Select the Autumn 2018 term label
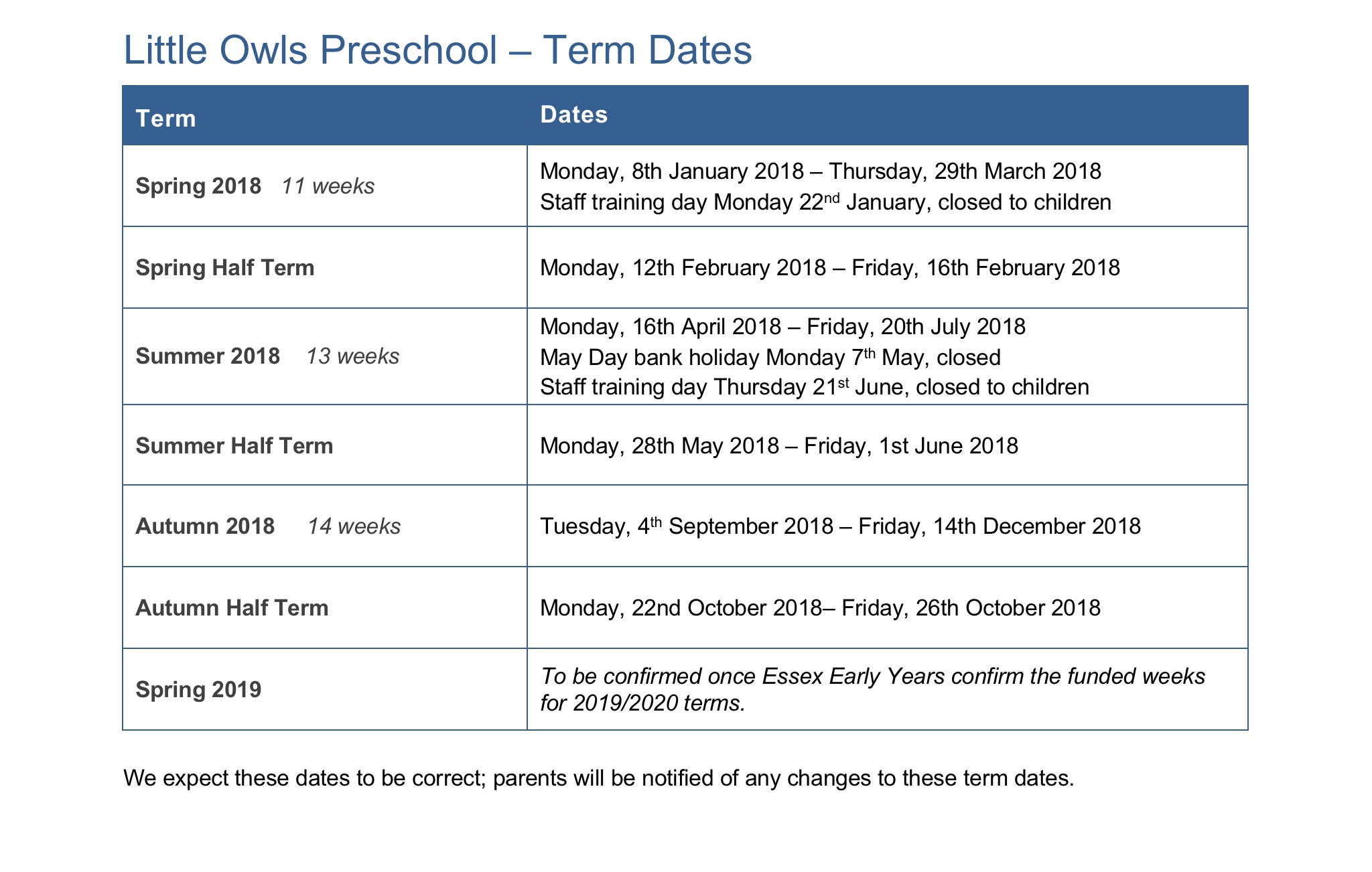 tap(205, 526)
